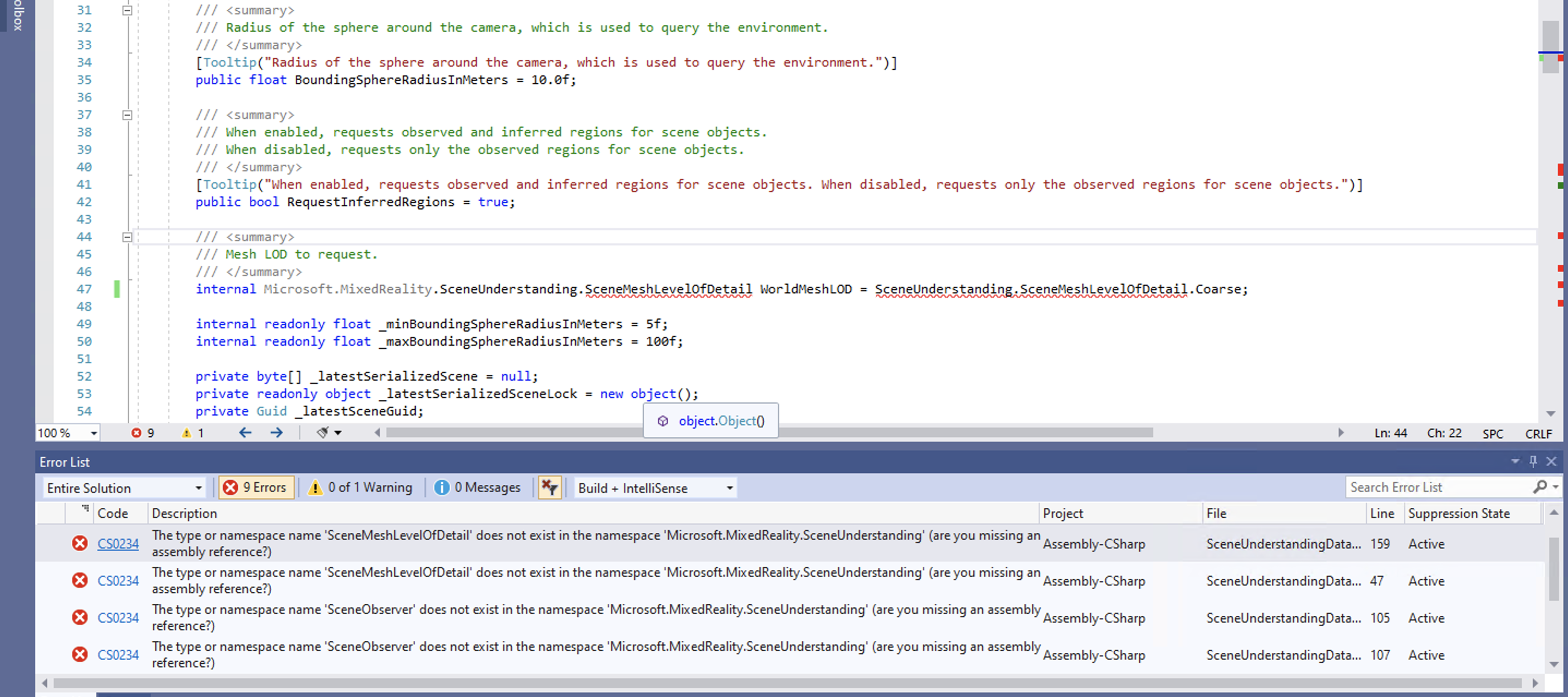
Task: Navigate forward using the forward arrow icon
Action: click(277, 433)
